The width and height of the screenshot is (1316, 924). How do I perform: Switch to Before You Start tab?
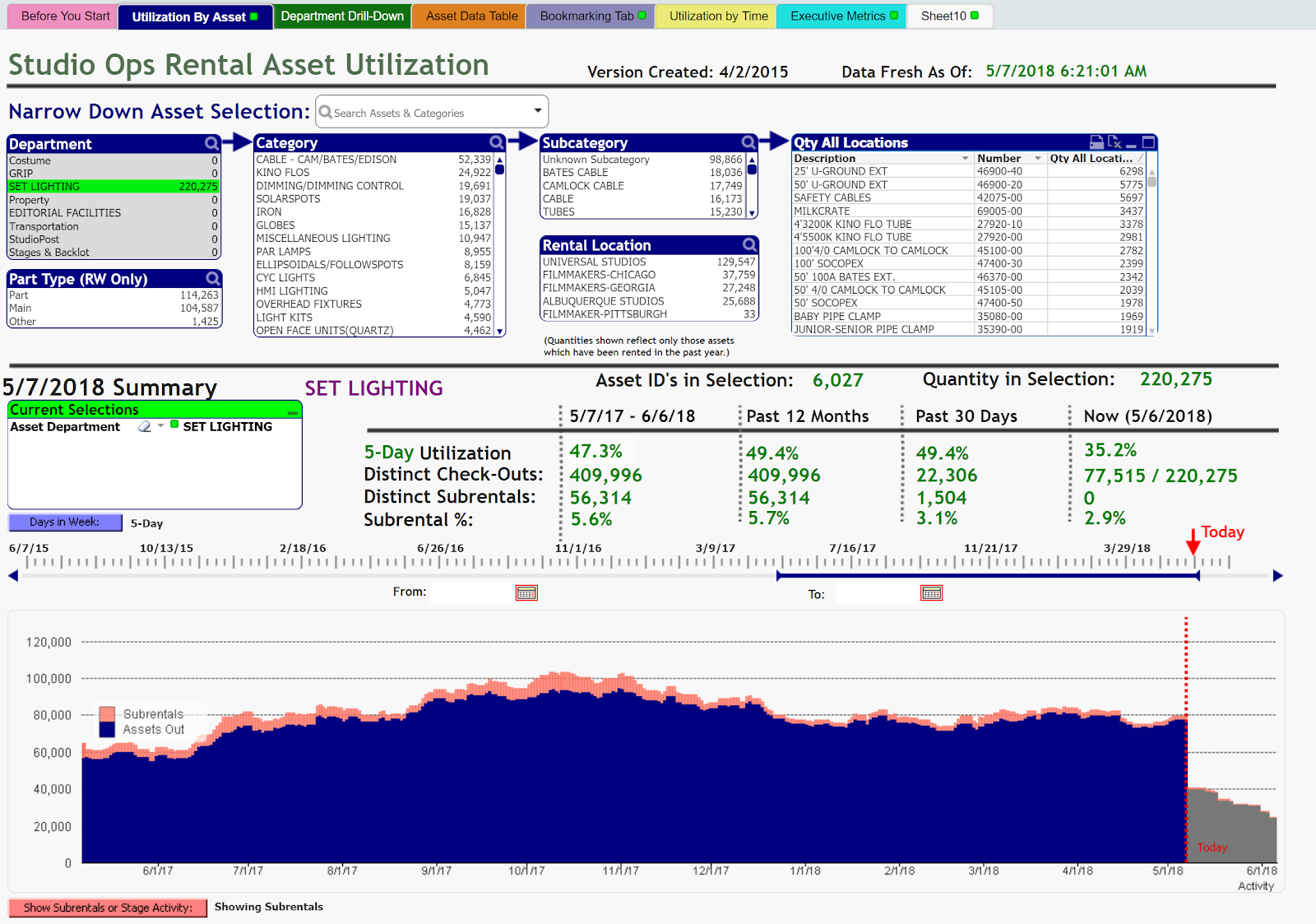[62, 16]
